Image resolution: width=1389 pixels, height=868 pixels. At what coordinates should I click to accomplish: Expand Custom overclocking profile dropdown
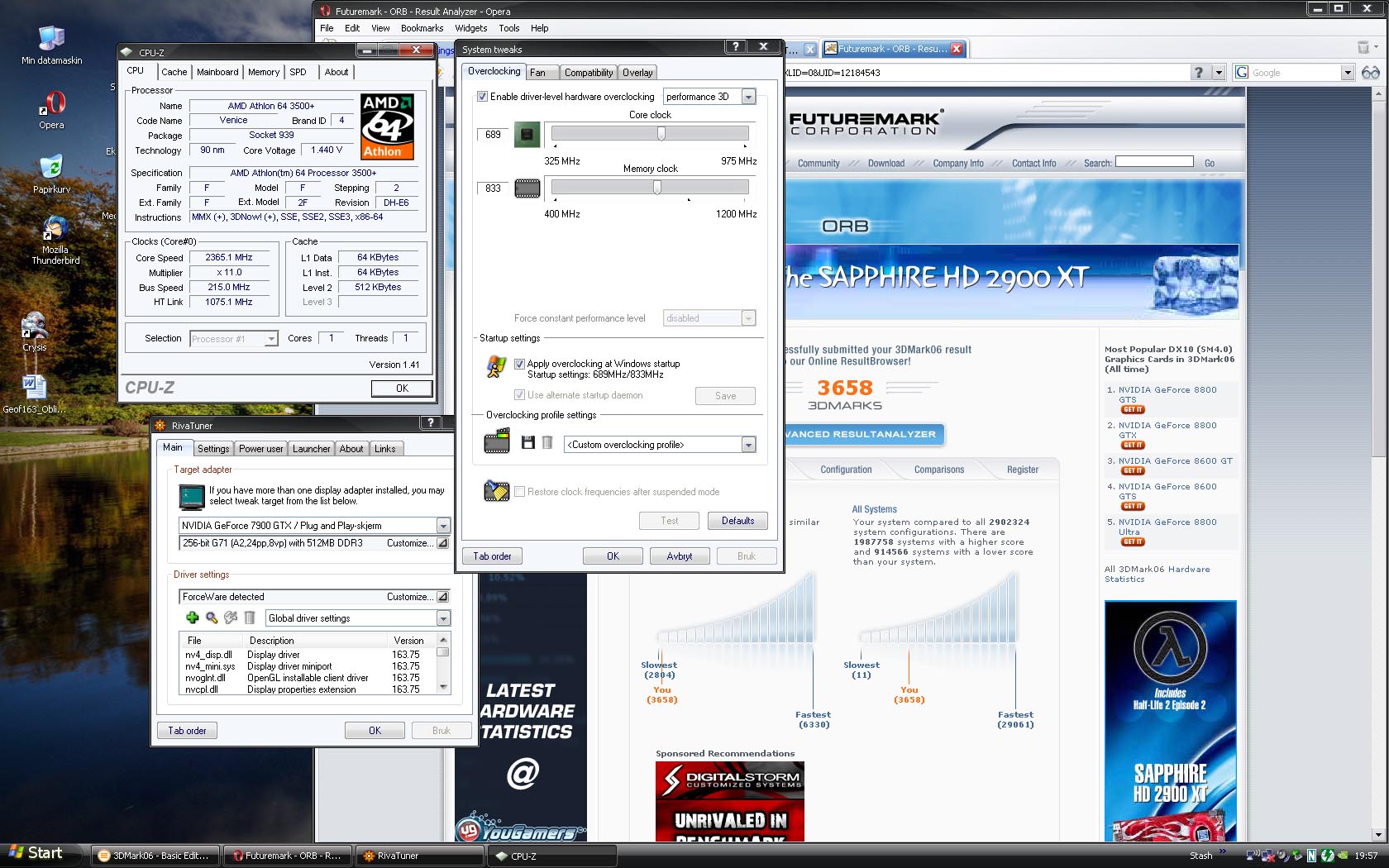(x=748, y=445)
